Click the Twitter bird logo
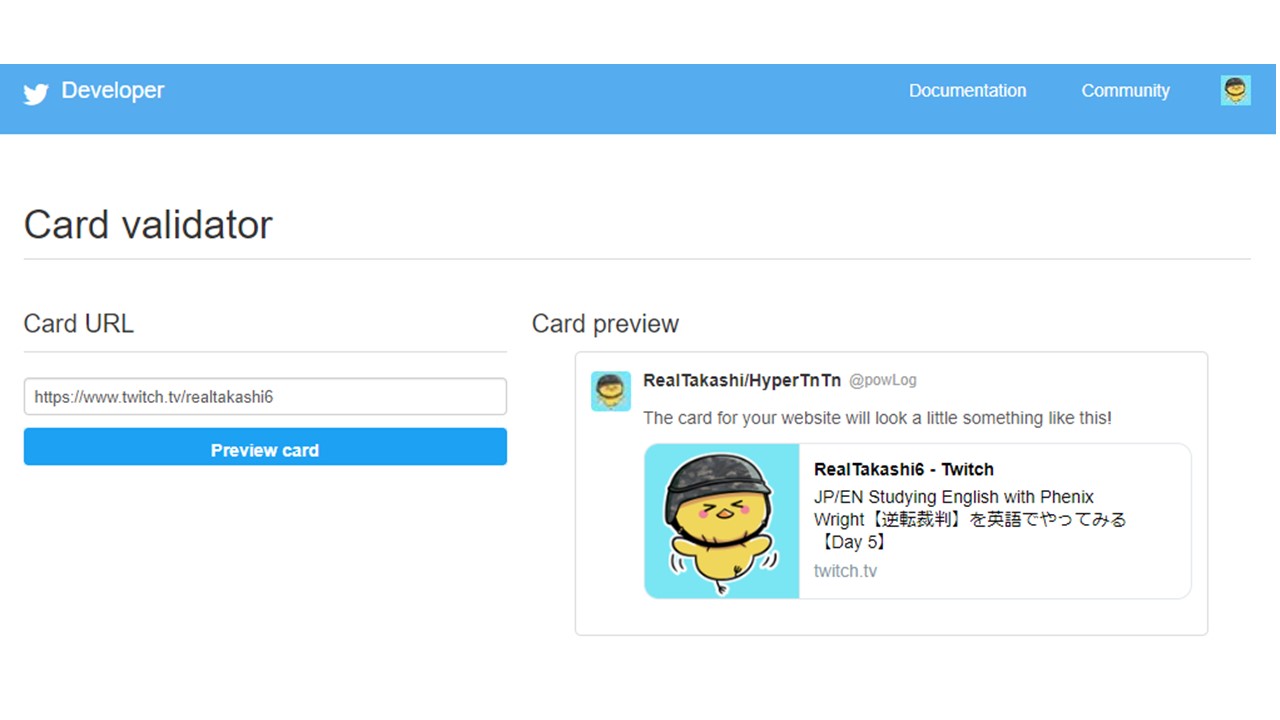 pyautogui.click(x=36, y=94)
